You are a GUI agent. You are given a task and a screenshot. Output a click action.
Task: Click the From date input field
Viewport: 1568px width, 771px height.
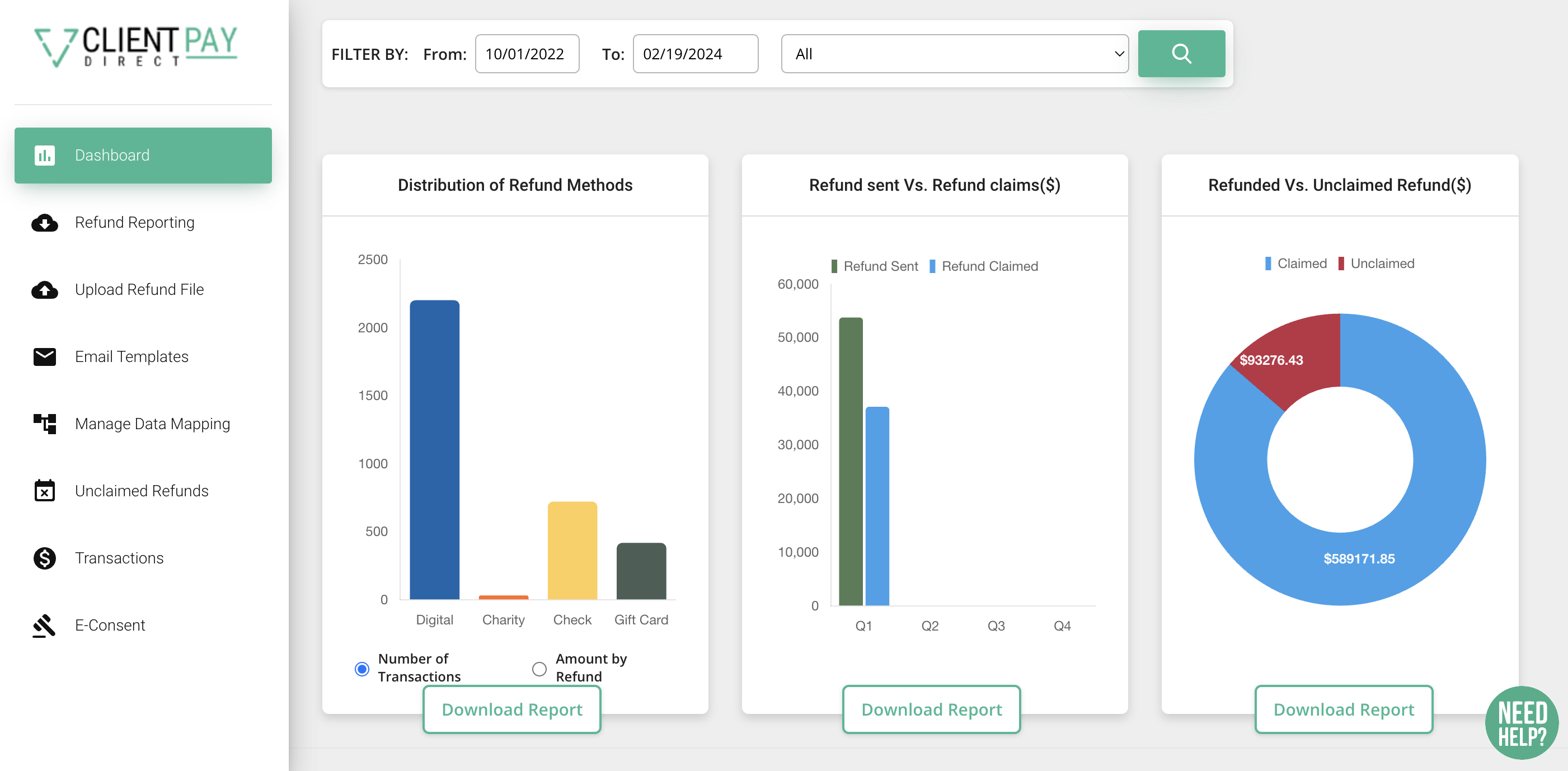coord(527,54)
